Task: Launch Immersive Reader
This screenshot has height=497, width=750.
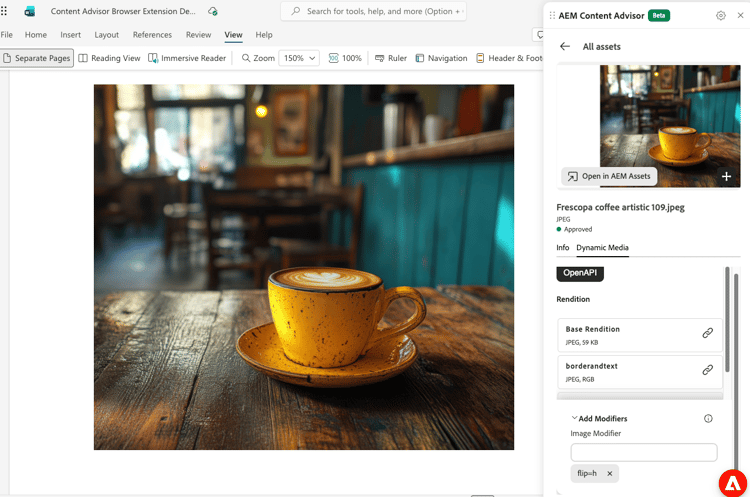Action: (x=187, y=58)
